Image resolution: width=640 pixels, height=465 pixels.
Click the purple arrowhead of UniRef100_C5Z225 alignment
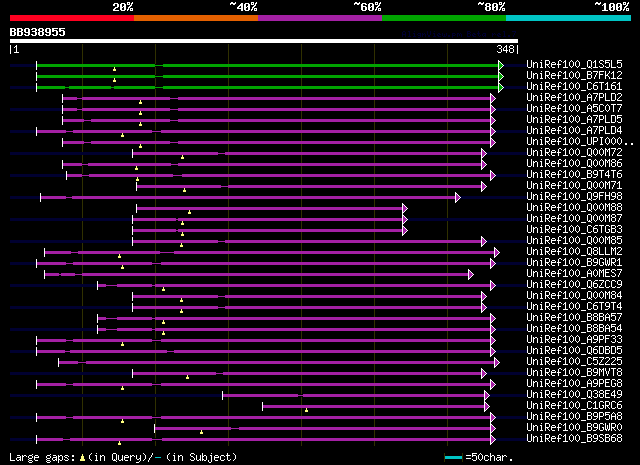[x=497, y=363]
